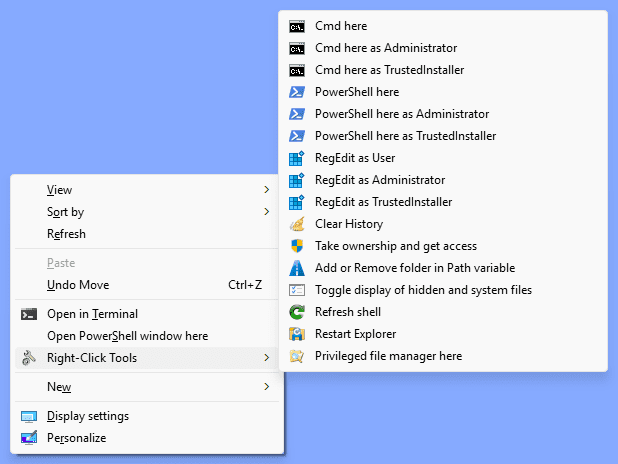Expand the Sort by submenu arrow
This screenshot has height=464, width=618.
click(266, 212)
